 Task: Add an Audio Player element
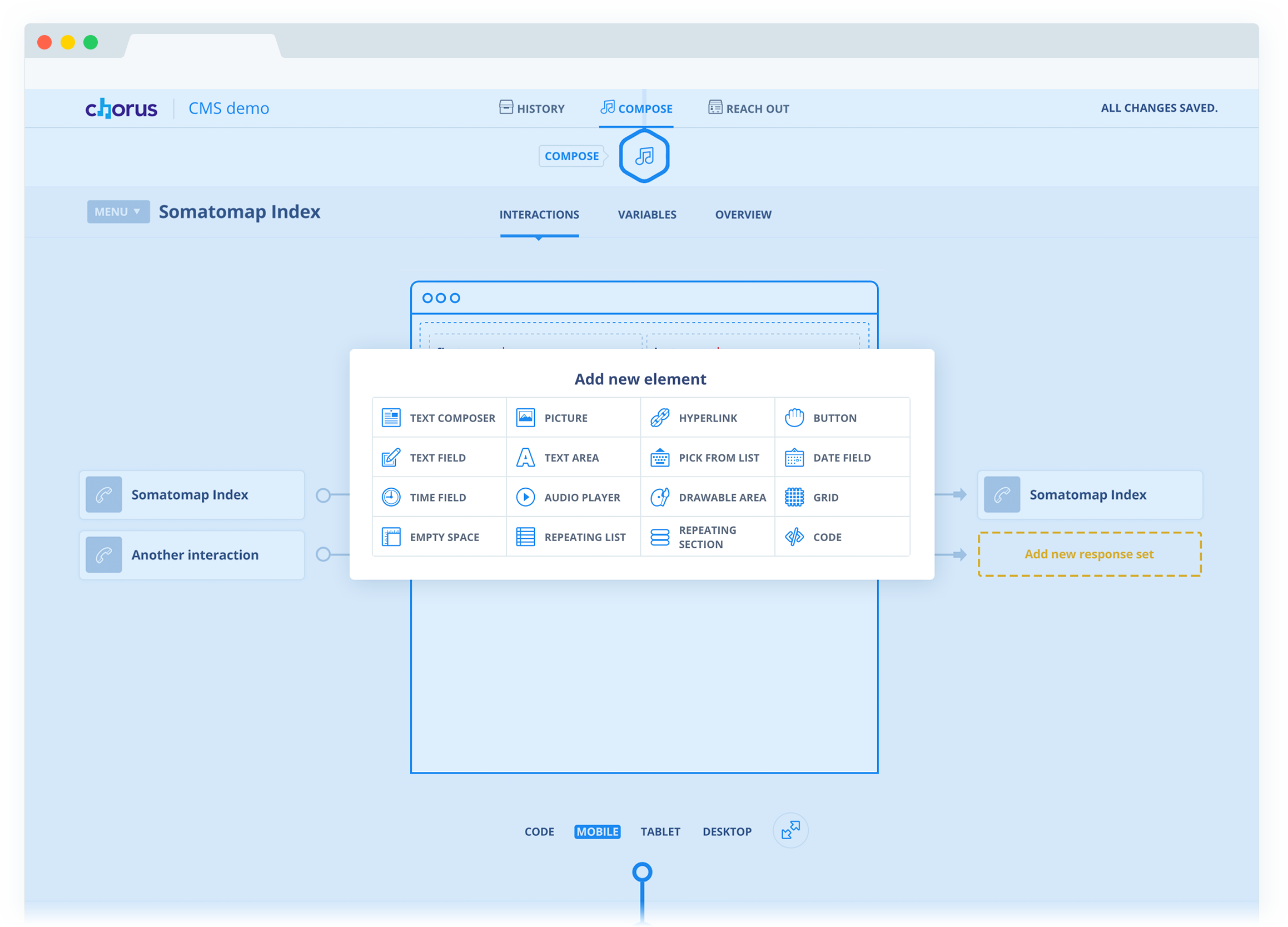click(x=573, y=497)
